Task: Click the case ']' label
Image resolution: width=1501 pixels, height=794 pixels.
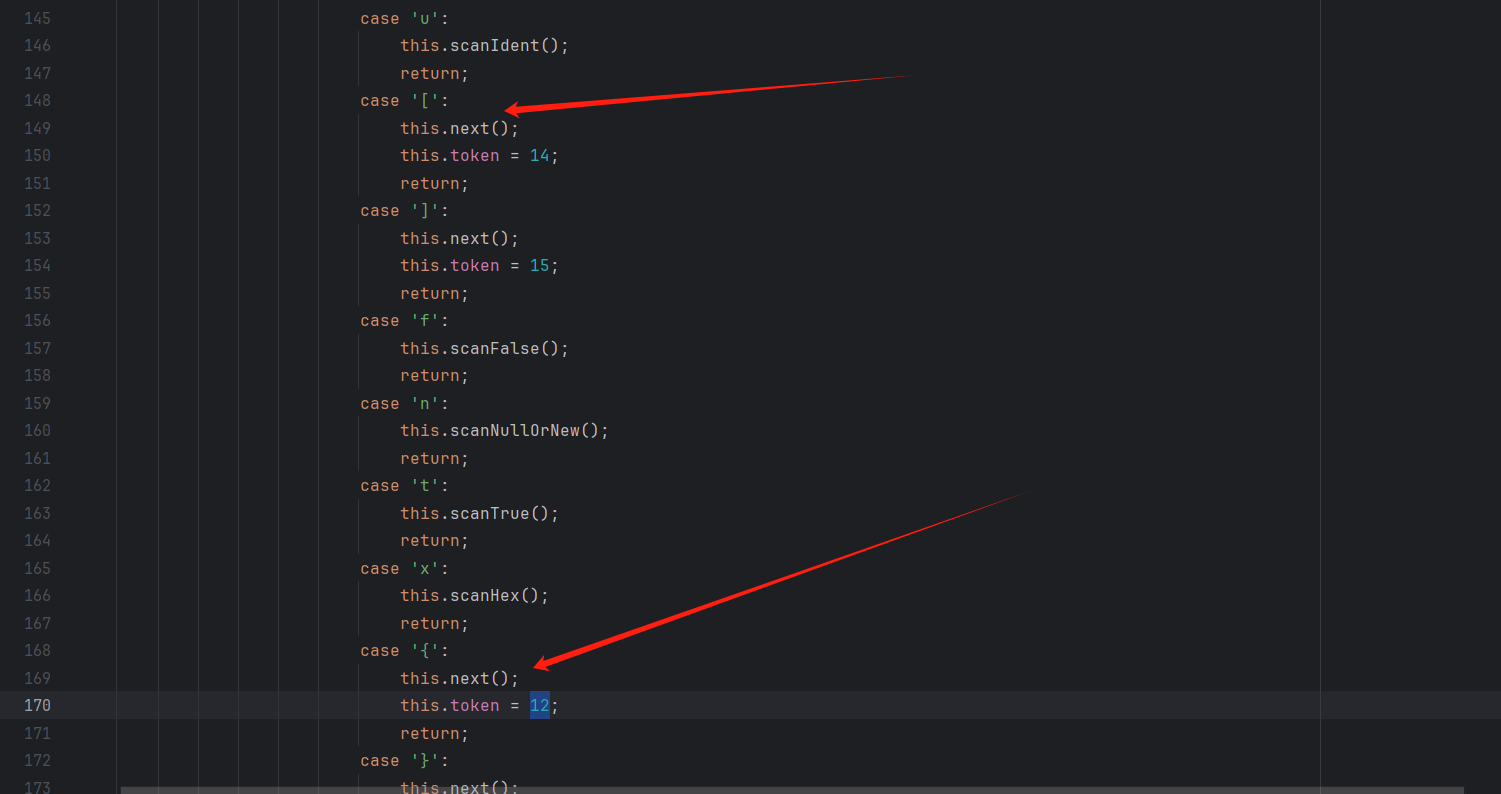Action: 405,210
